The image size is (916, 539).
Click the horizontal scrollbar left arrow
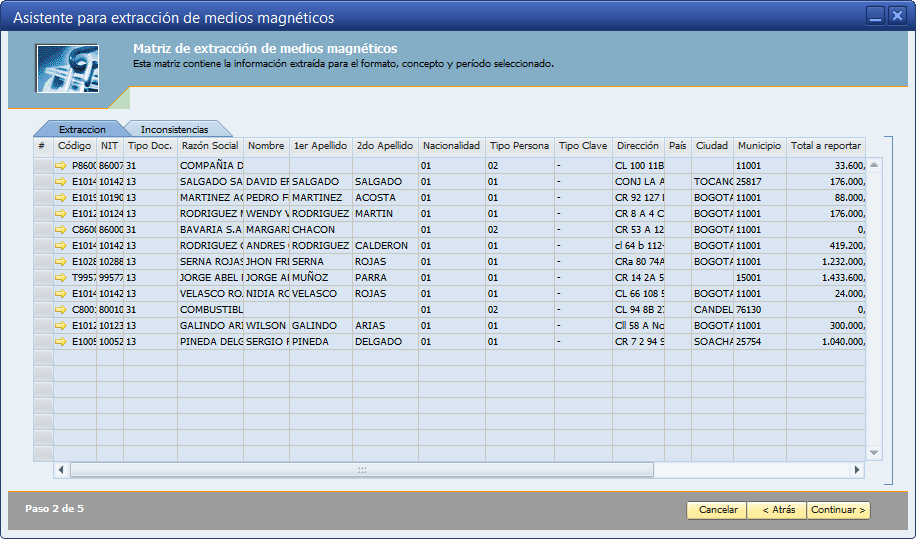click(x=61, y=470)
